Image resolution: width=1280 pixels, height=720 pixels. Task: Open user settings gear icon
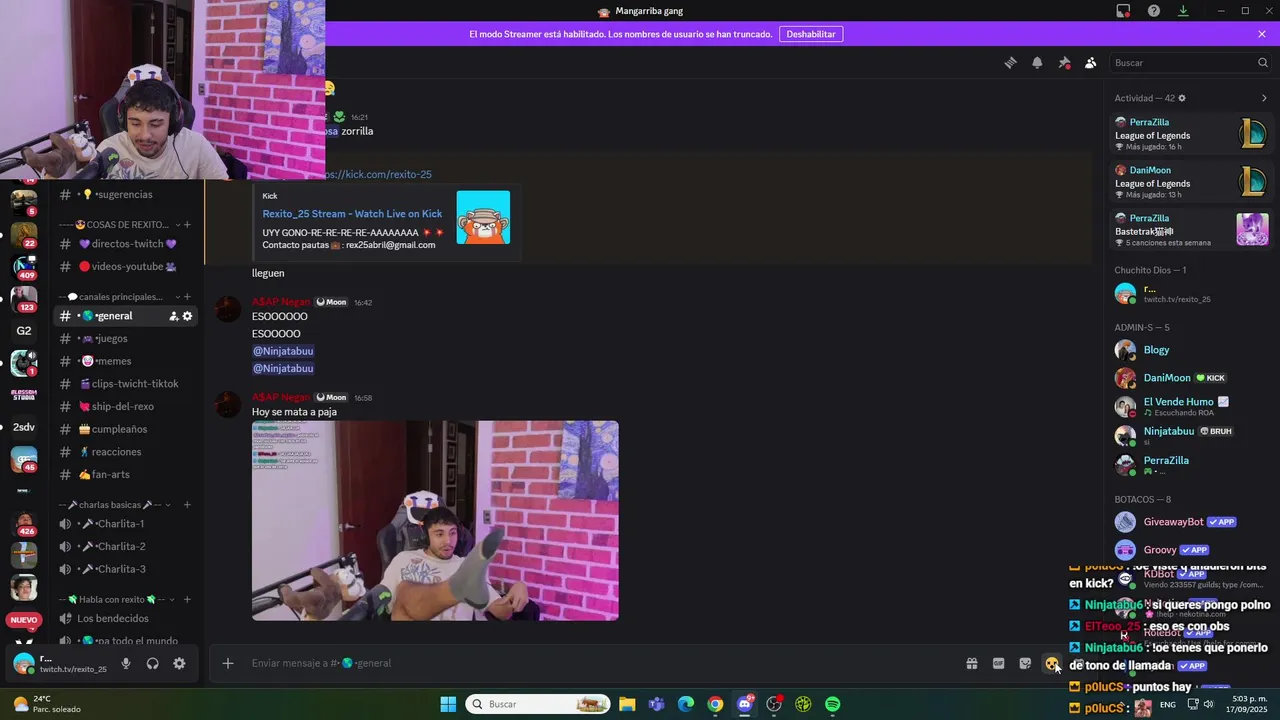tap(179, 663)
